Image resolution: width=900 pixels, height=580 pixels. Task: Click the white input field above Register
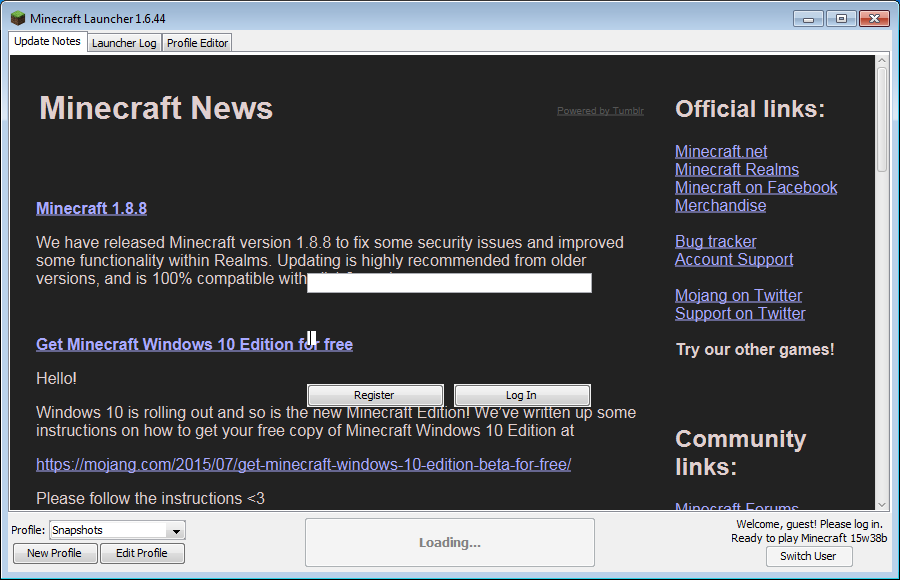449,283
